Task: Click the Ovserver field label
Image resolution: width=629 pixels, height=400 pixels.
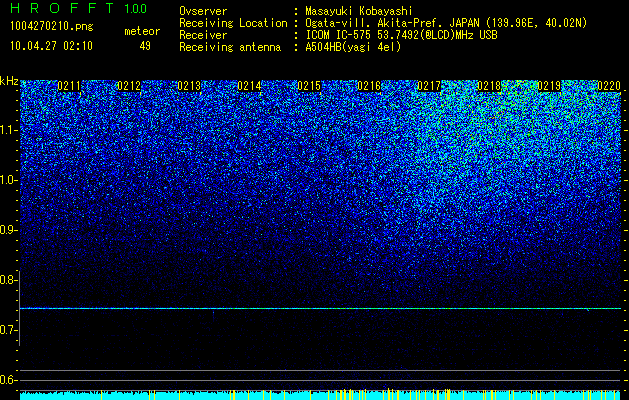Action: [203, 11]
